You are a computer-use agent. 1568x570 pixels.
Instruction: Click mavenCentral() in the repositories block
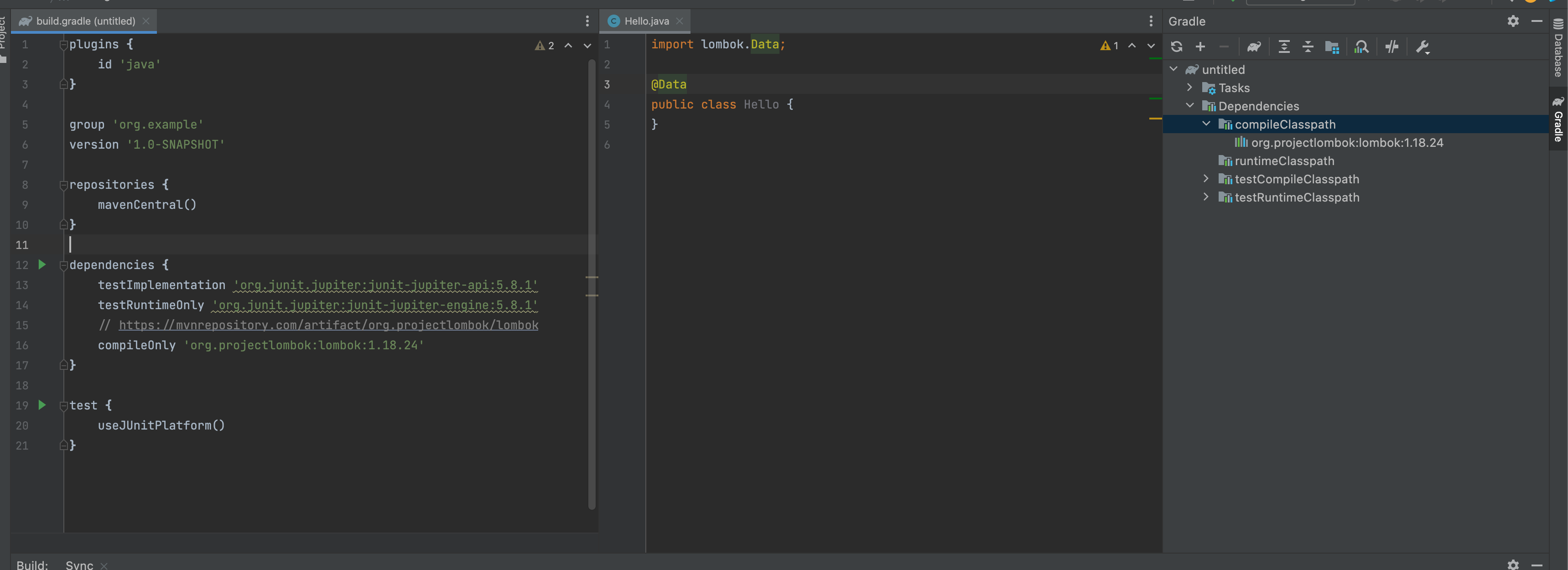point(147,205)
